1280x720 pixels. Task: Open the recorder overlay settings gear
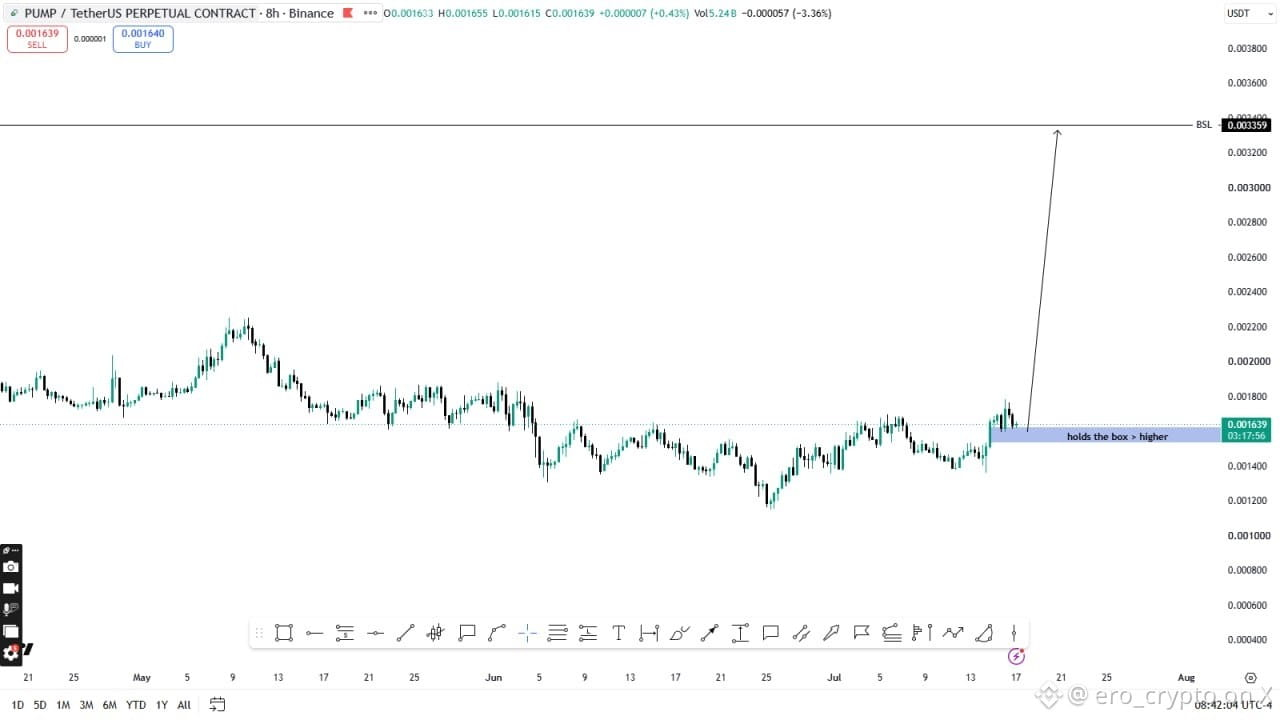11,653
